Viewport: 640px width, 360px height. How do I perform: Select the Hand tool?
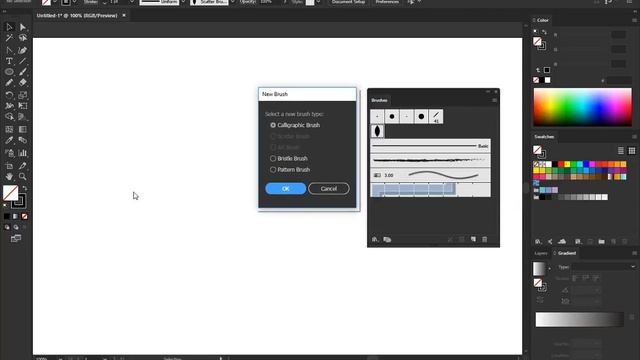coord(9,176)
